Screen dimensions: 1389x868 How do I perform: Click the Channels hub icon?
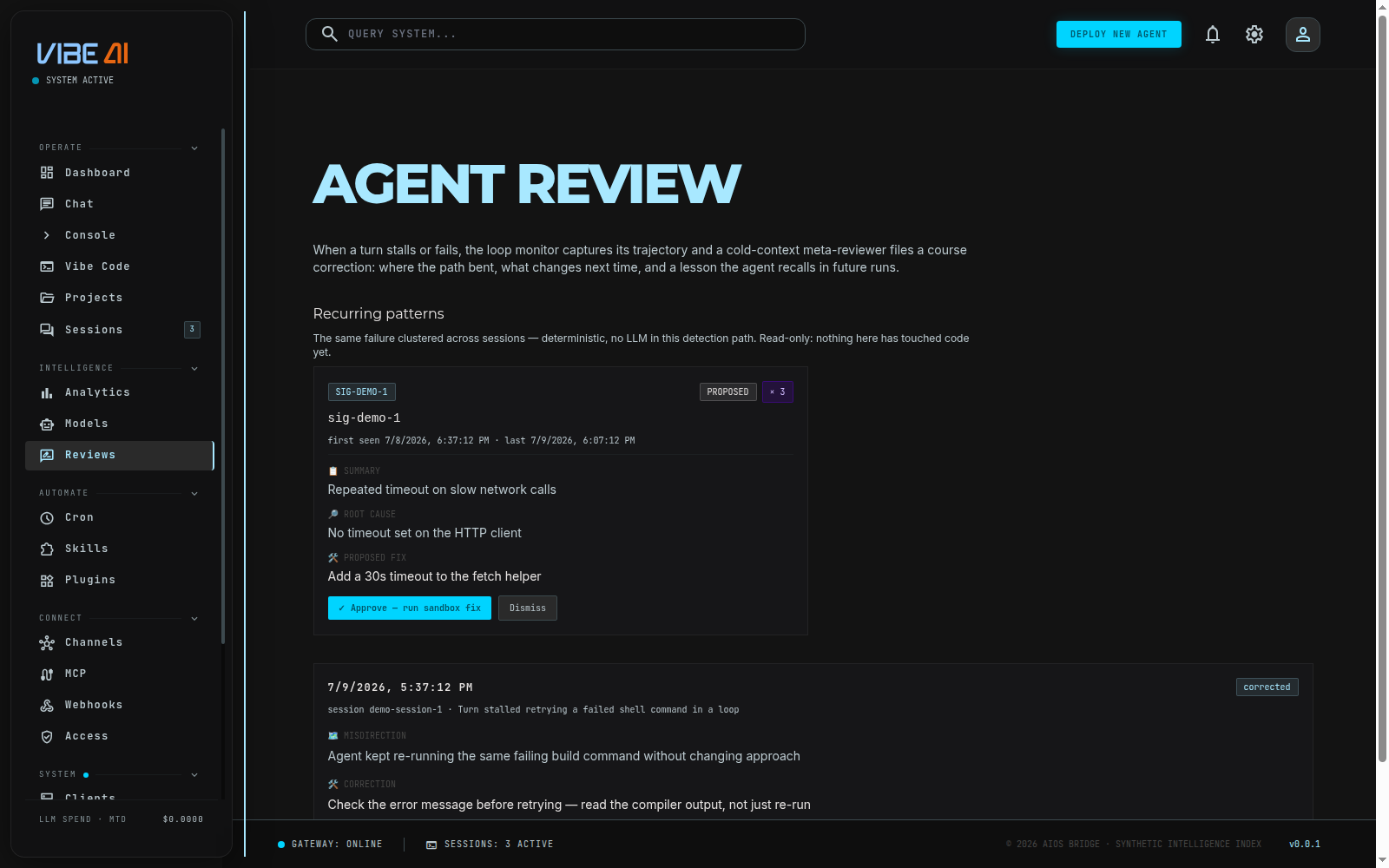[47, 642]
